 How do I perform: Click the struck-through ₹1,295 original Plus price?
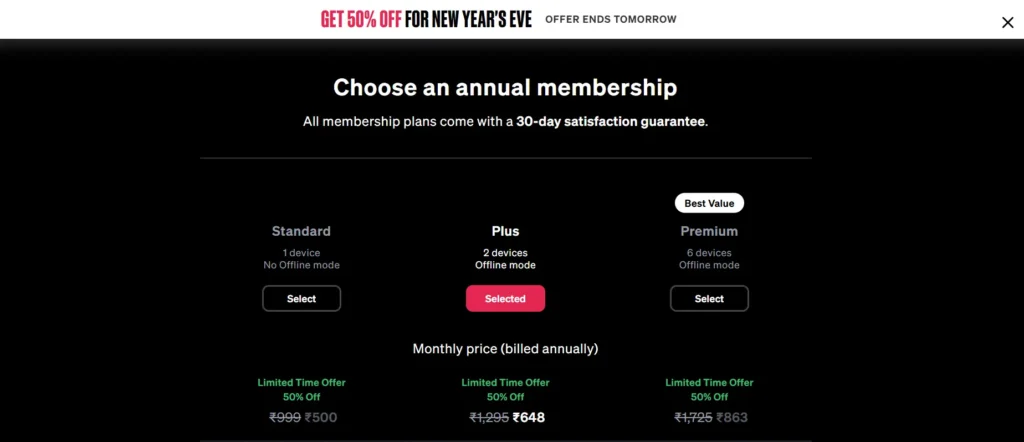[x=488, y=418]
